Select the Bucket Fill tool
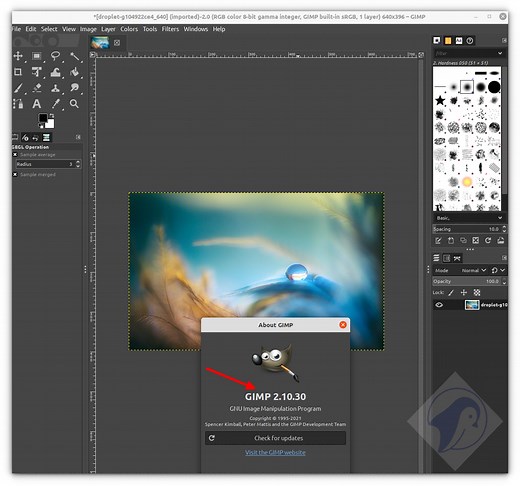This screenshot has height=486, width=520. [x=74, y=72]
